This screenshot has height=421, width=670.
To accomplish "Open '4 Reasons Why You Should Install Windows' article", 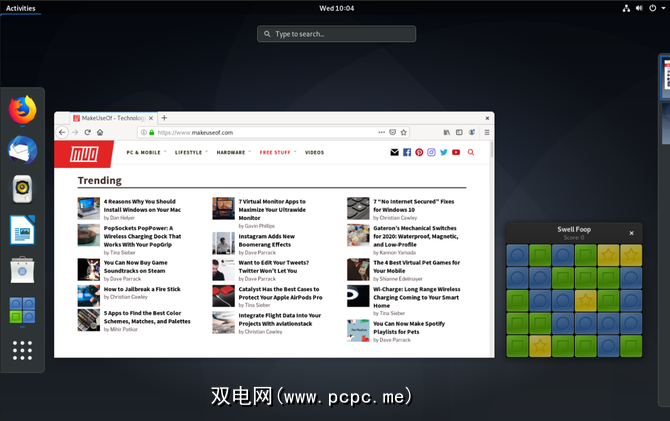I will click(142, 206).
